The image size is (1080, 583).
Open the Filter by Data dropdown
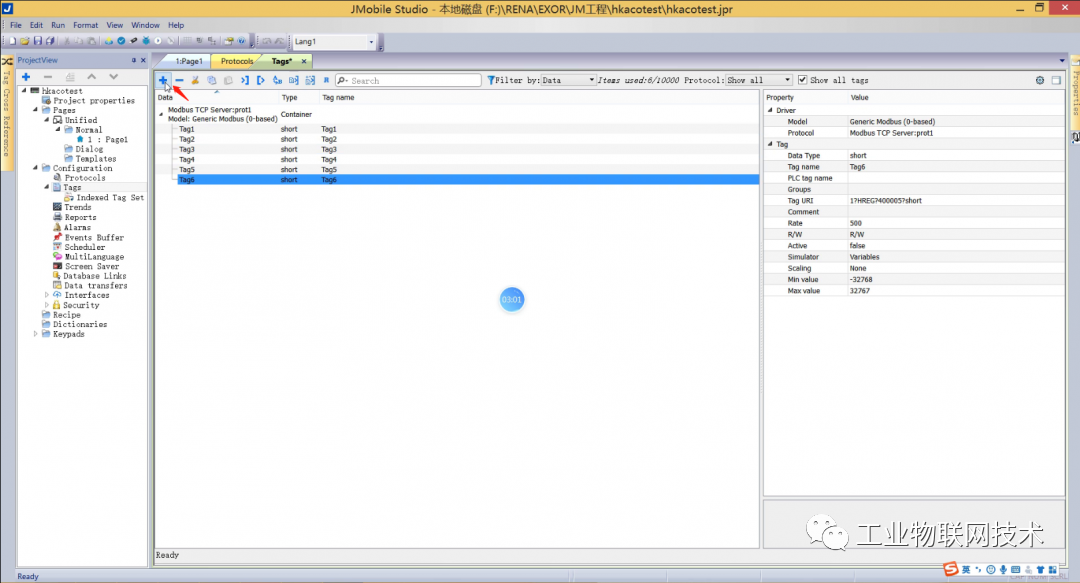593,80
